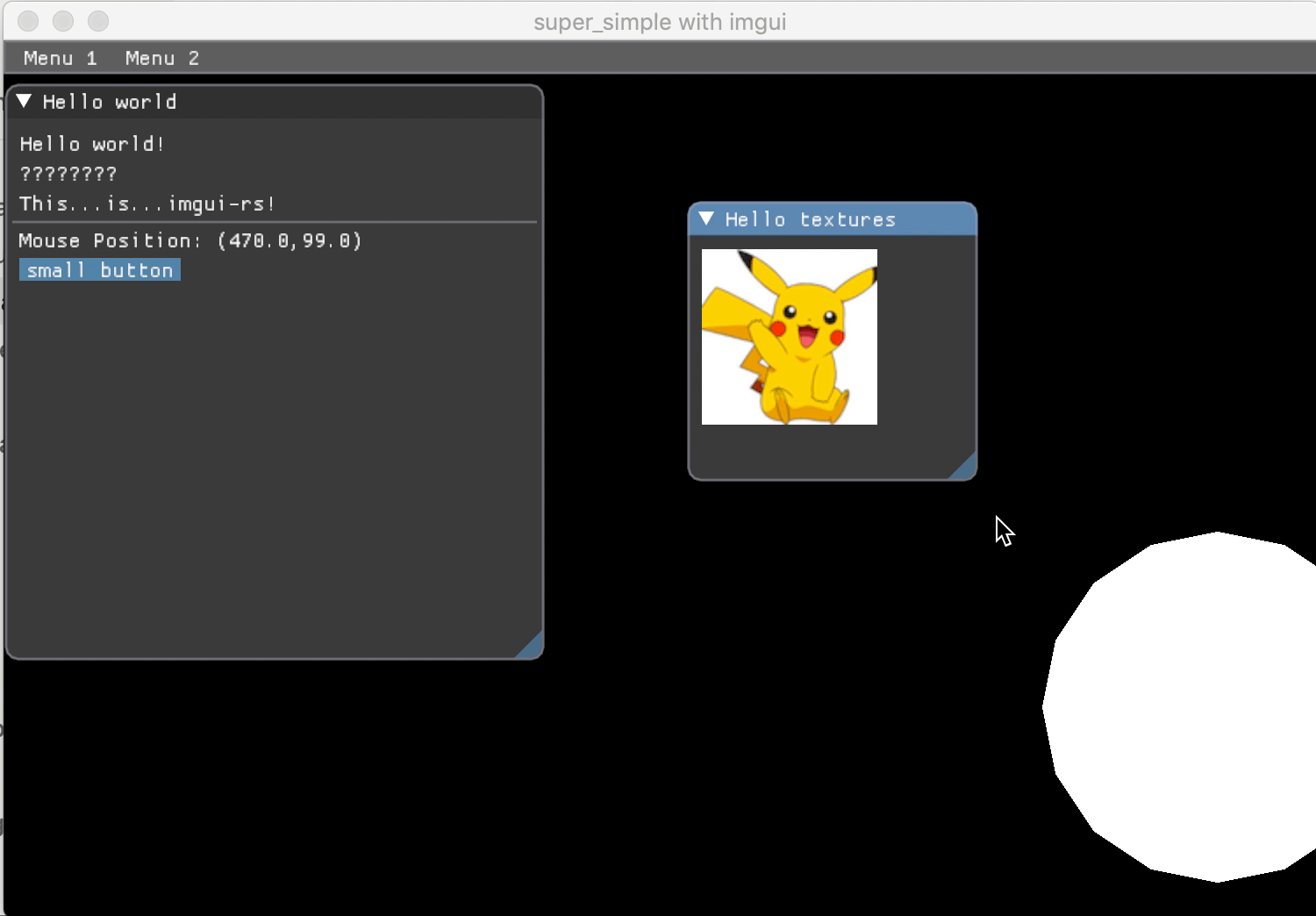
Task: Click the 'Hello world!' text line
Action: (x=92, y=144)
